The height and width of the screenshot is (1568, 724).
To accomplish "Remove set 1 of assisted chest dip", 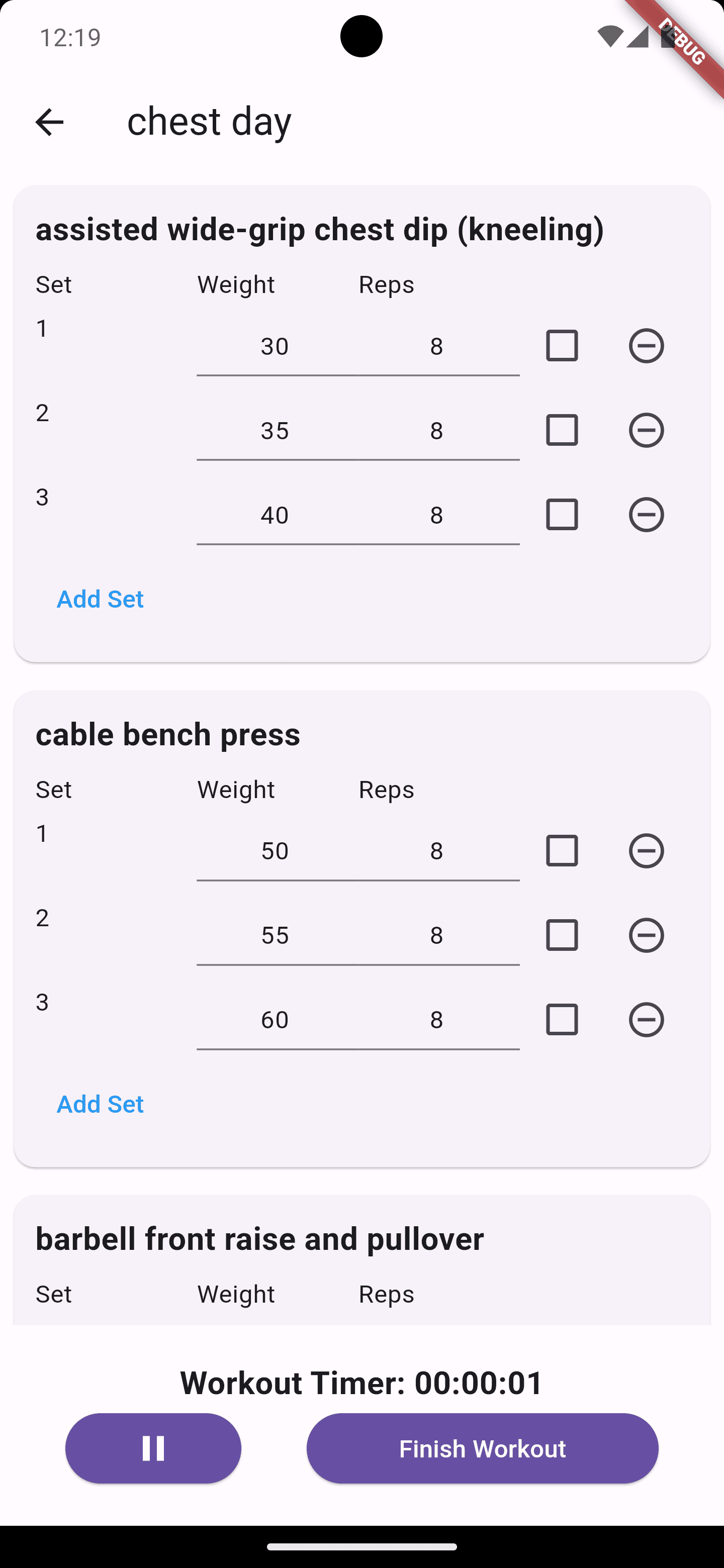I will point(646,345).
